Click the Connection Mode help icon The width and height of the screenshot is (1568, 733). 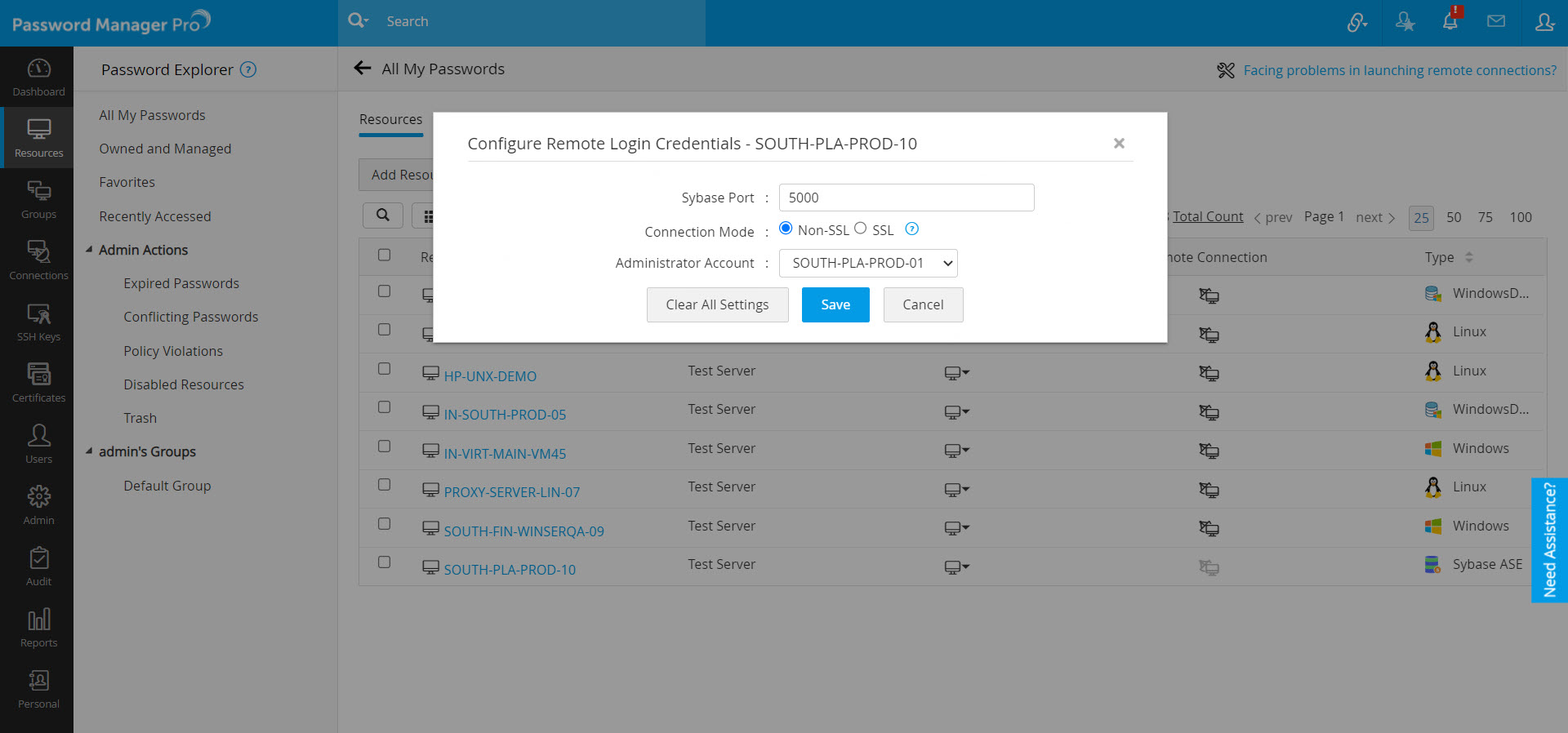[912, 229]
